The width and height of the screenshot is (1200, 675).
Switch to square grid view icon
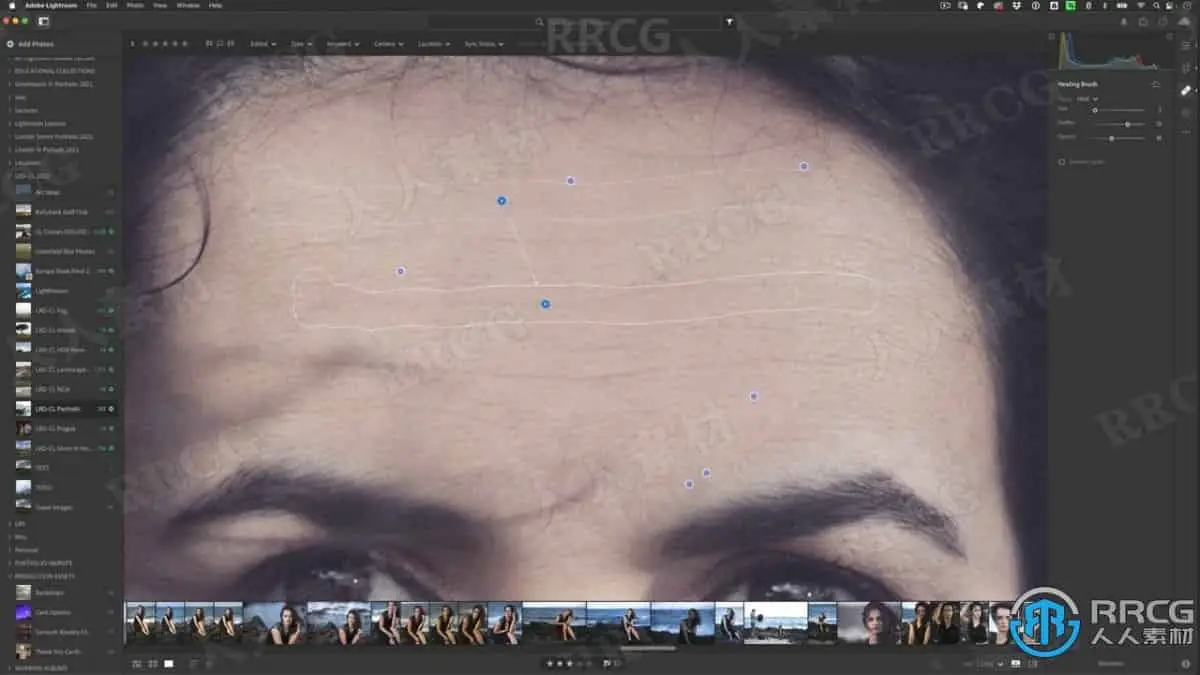click(153, 663)
